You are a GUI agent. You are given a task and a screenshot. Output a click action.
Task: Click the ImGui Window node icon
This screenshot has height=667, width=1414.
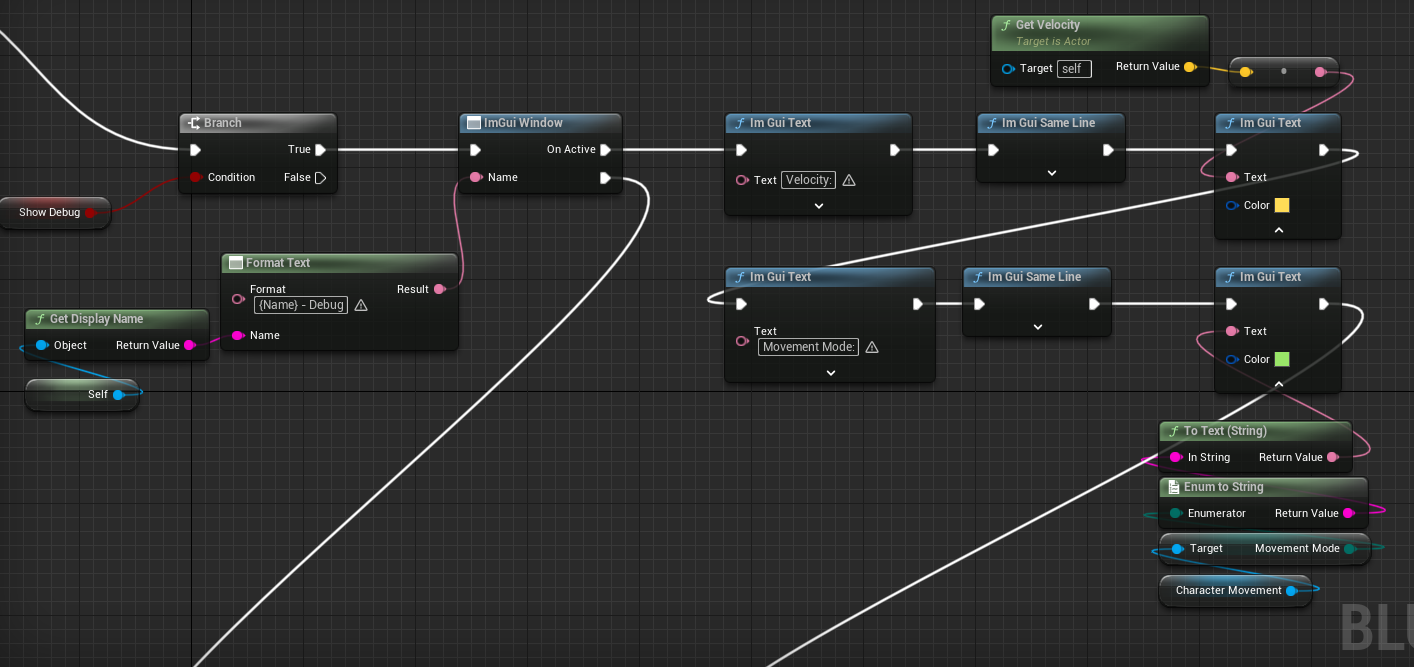click(x=472, y=122)
